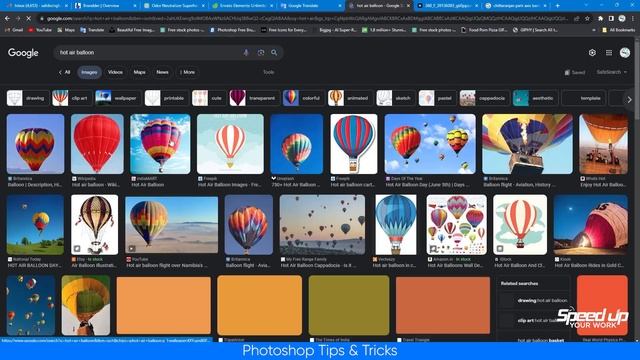Screen dimensions: 640x360
Task: Open a new browser tab
Action: tap(558, 6)
